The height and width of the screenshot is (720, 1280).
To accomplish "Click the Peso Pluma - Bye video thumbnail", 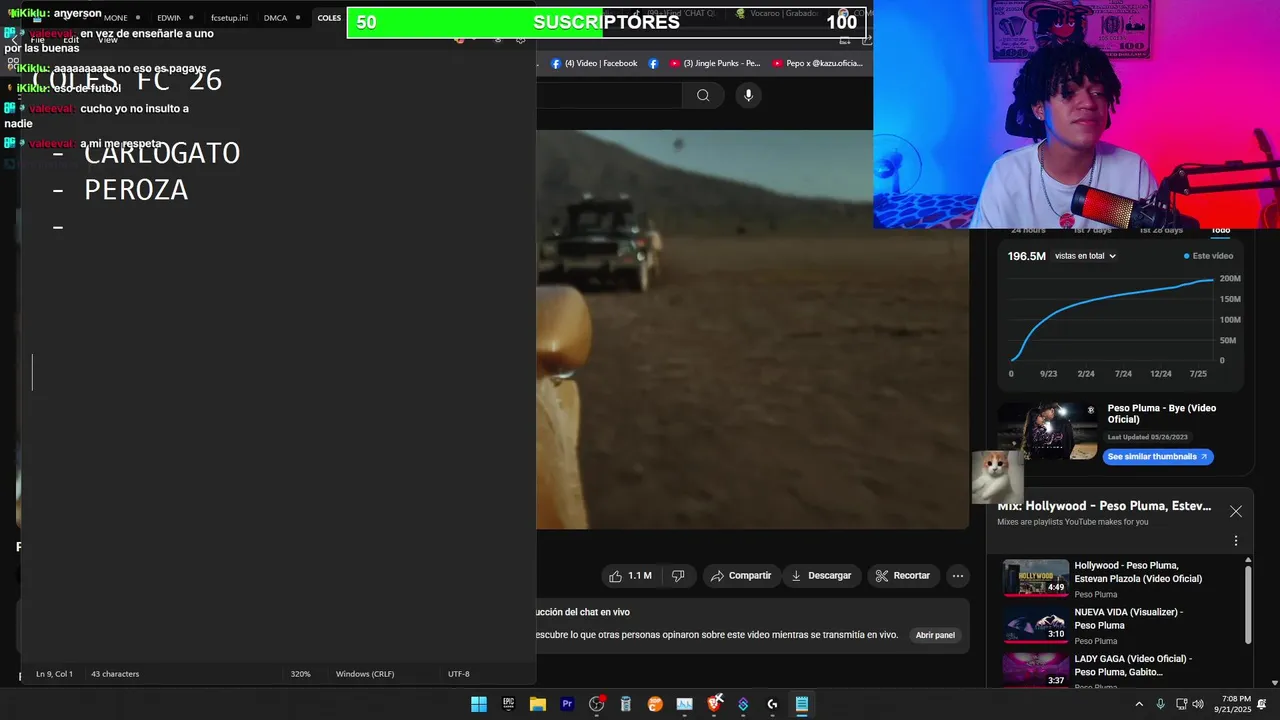I will pyautogui.click(x=1047, y=432).
